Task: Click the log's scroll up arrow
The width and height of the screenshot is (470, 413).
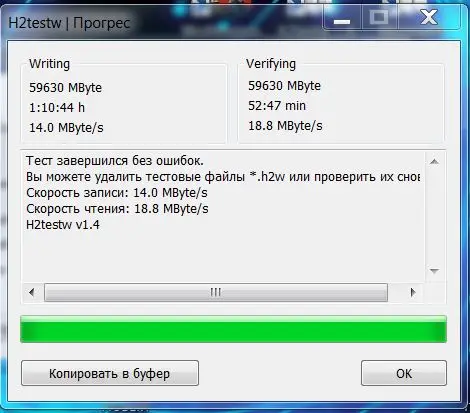Action: tap(434, 162)
